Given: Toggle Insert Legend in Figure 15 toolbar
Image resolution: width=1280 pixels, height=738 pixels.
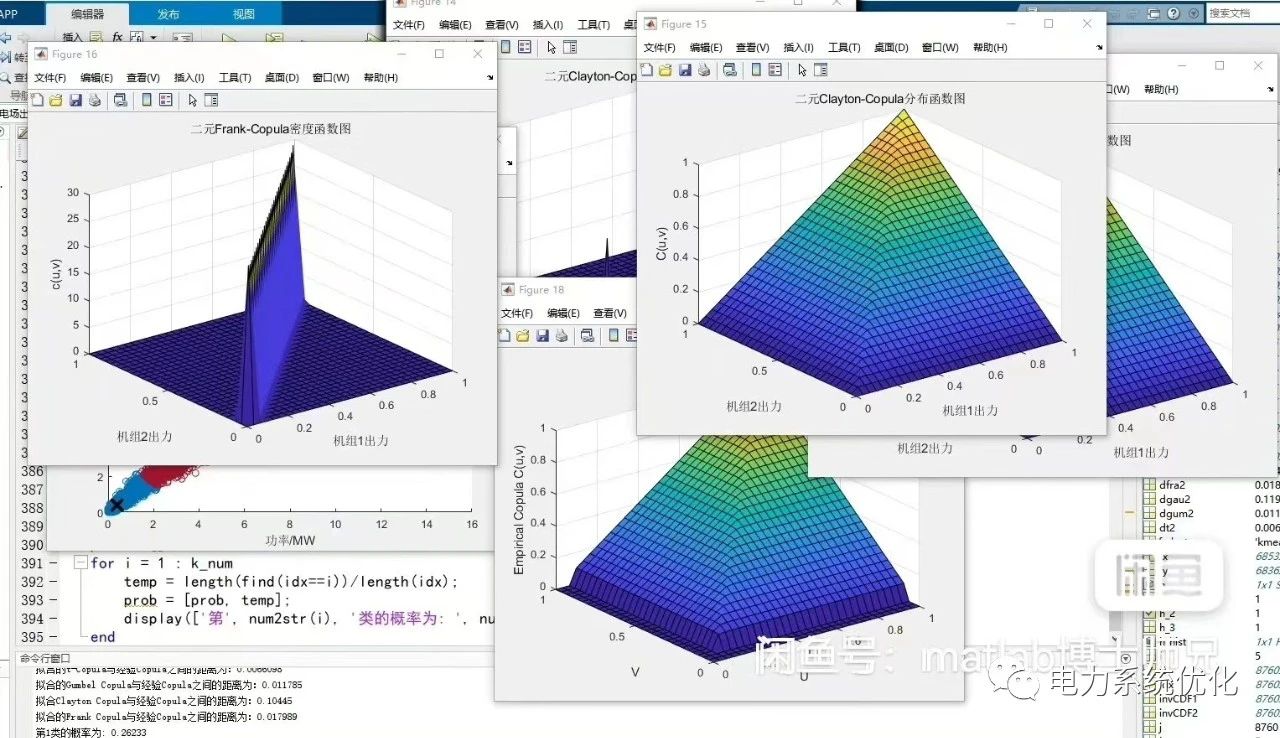Looking at the screenshot, I should click(775, 70).
